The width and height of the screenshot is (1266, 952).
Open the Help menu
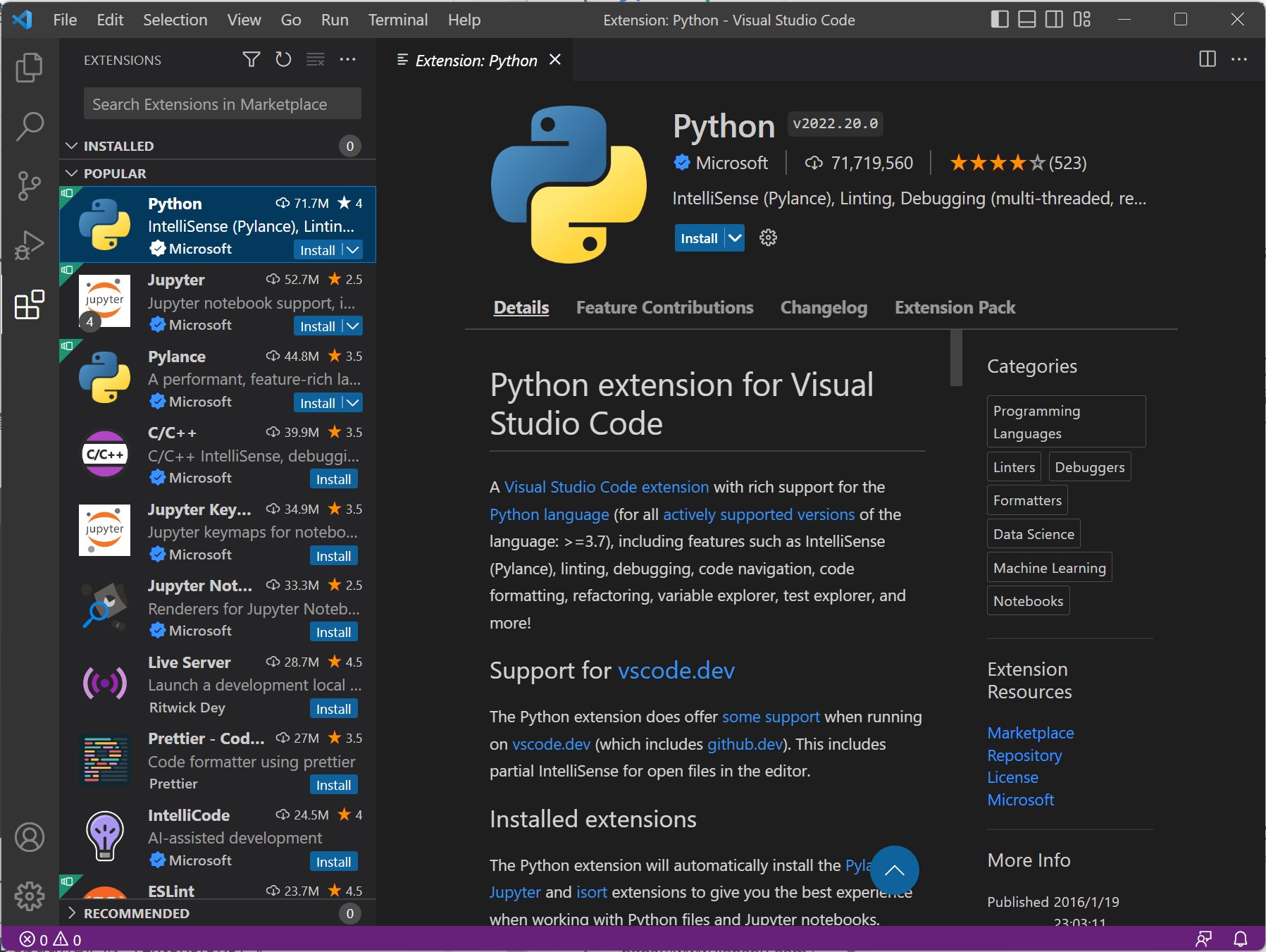464,20
